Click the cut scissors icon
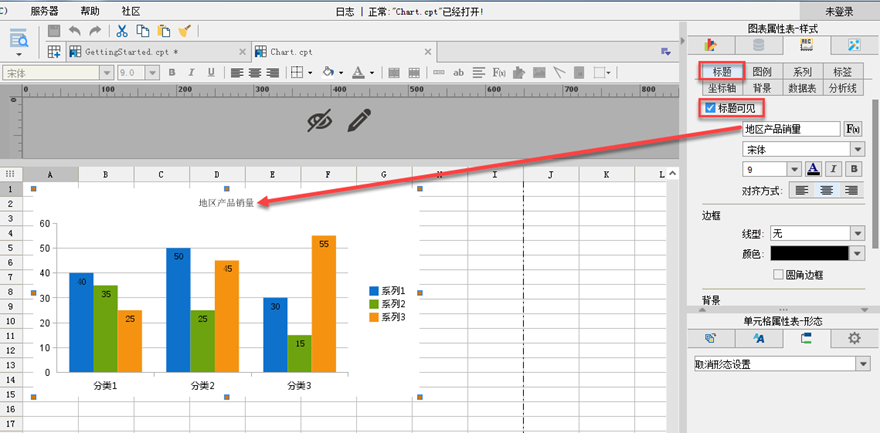880x433 pixels. coord(122,31)
